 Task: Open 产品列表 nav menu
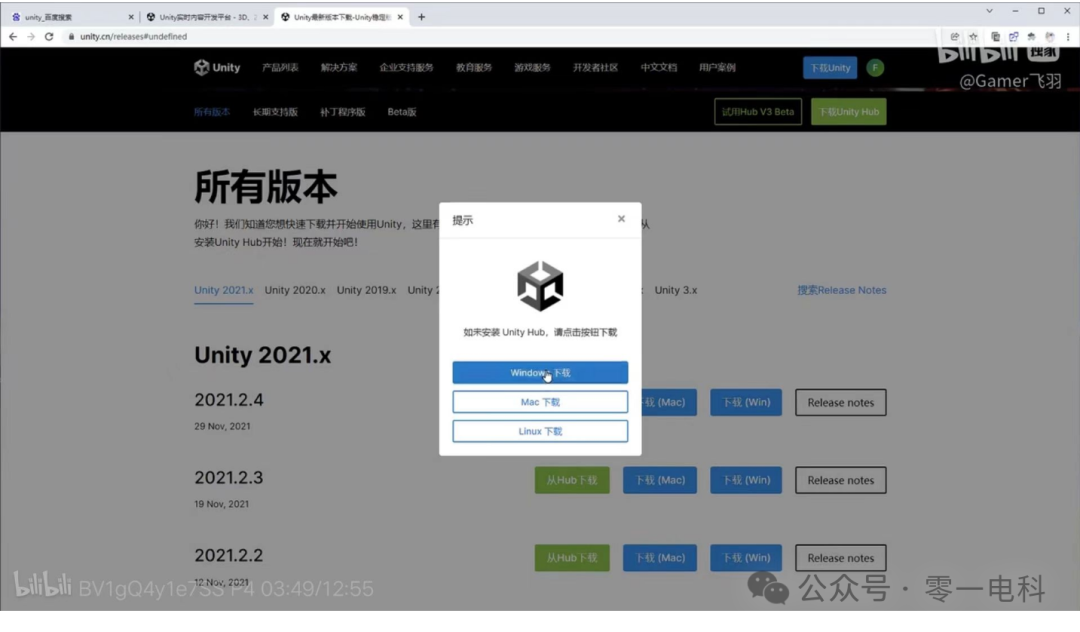[x=280, y=67]
